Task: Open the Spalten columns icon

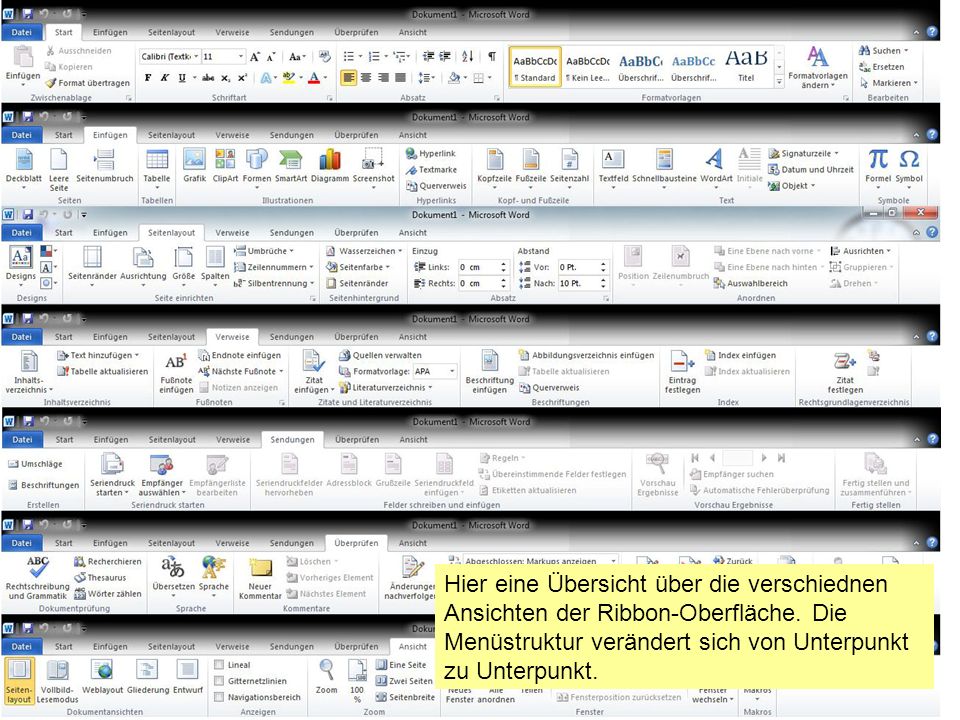Action: tap(215, 258)
